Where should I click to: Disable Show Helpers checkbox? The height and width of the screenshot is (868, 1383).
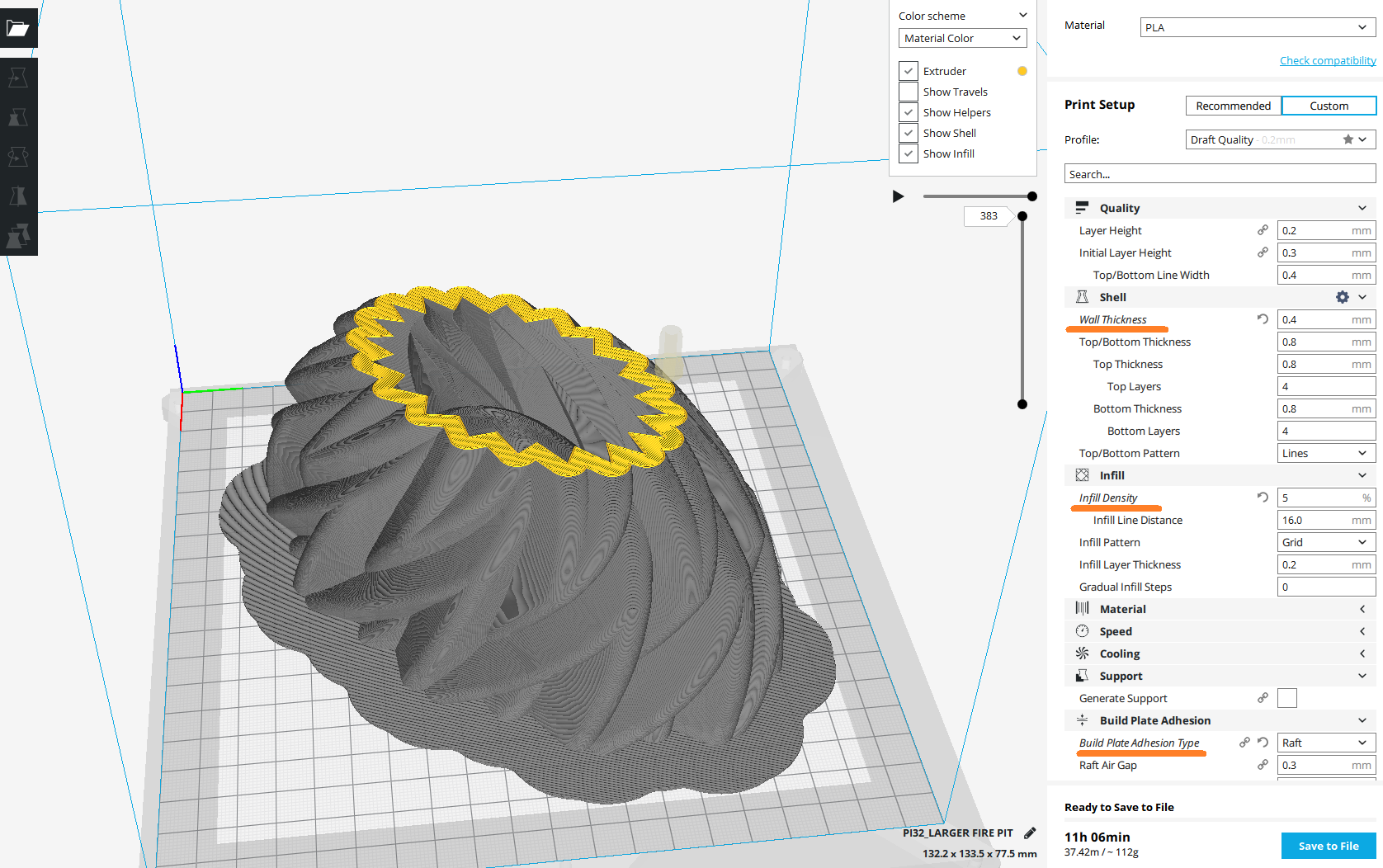pos(909,112)
